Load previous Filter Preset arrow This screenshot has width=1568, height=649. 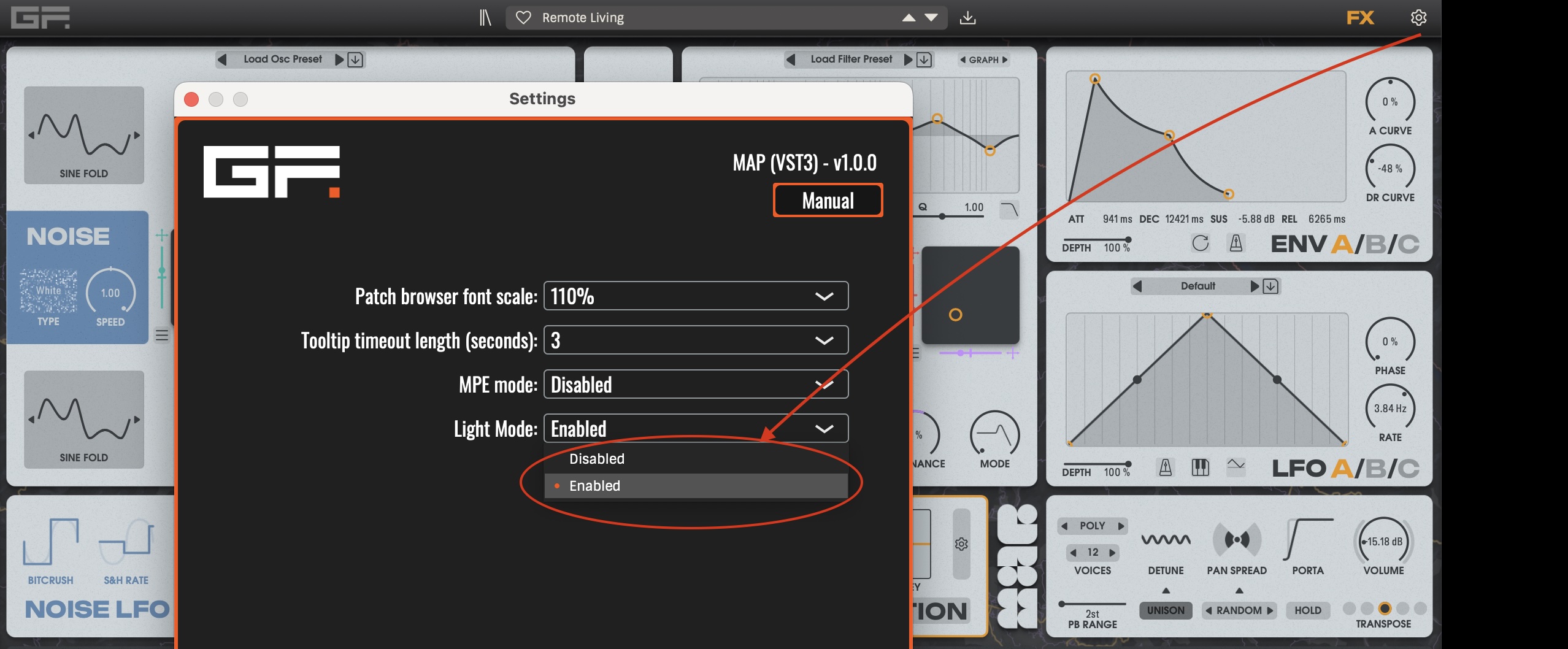pyautogui.click(x=791, y=60)
